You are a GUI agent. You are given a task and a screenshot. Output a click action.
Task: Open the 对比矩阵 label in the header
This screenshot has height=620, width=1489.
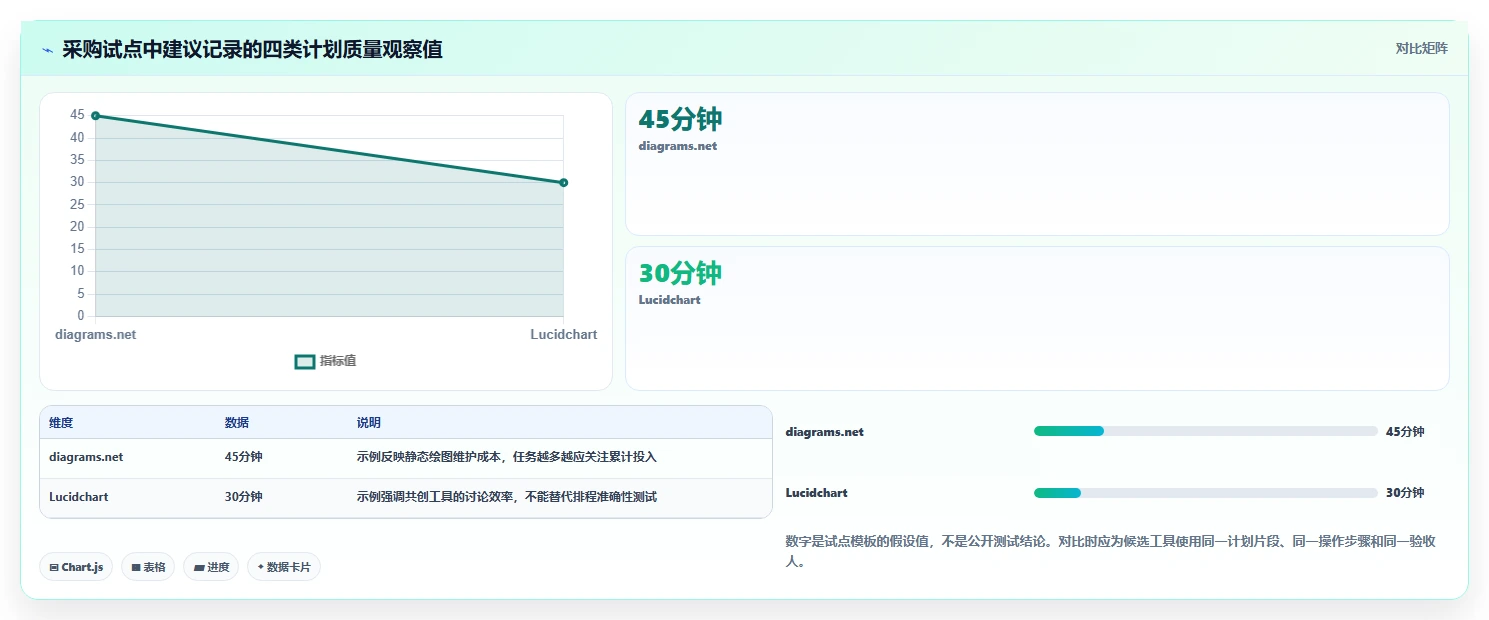click(x=1421, y=48)
